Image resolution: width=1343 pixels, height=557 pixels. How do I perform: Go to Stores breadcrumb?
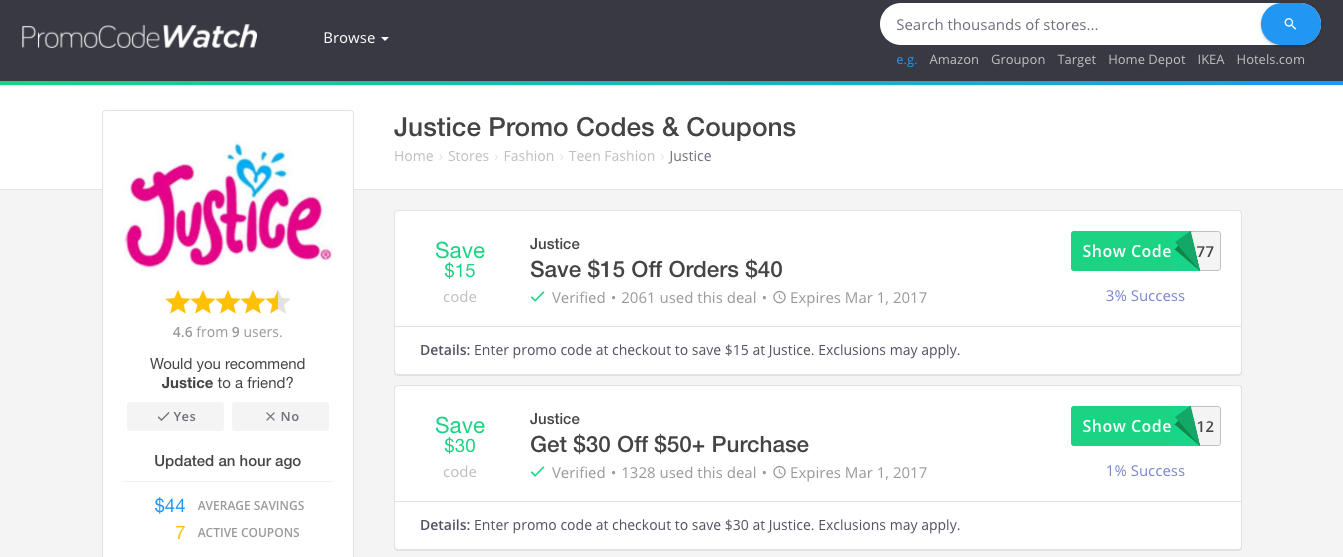point(468,156)
